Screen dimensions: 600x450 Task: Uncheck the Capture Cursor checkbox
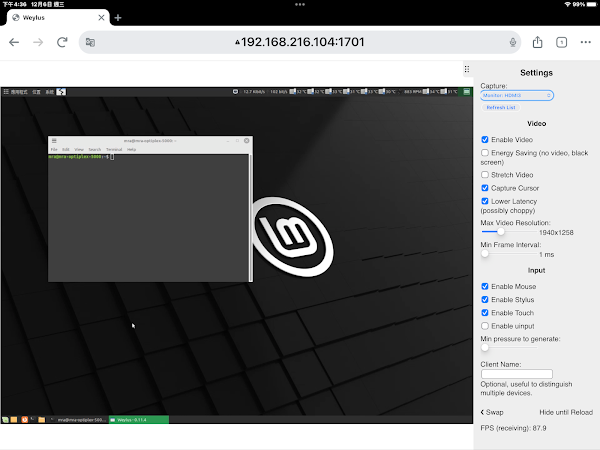point(485,188)
